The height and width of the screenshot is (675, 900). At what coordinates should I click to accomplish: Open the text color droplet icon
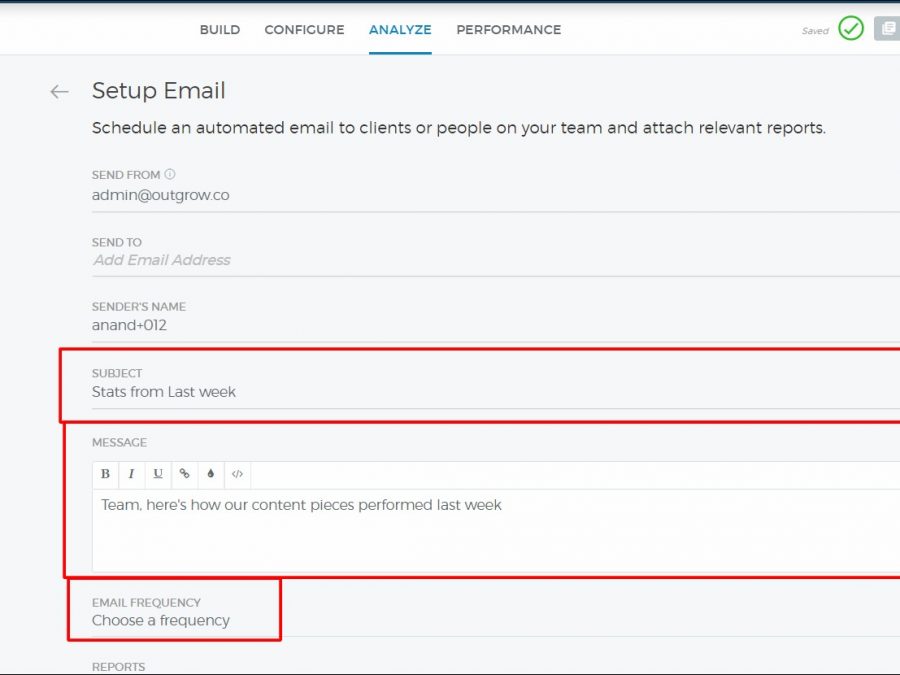click(x=211, y=474)
